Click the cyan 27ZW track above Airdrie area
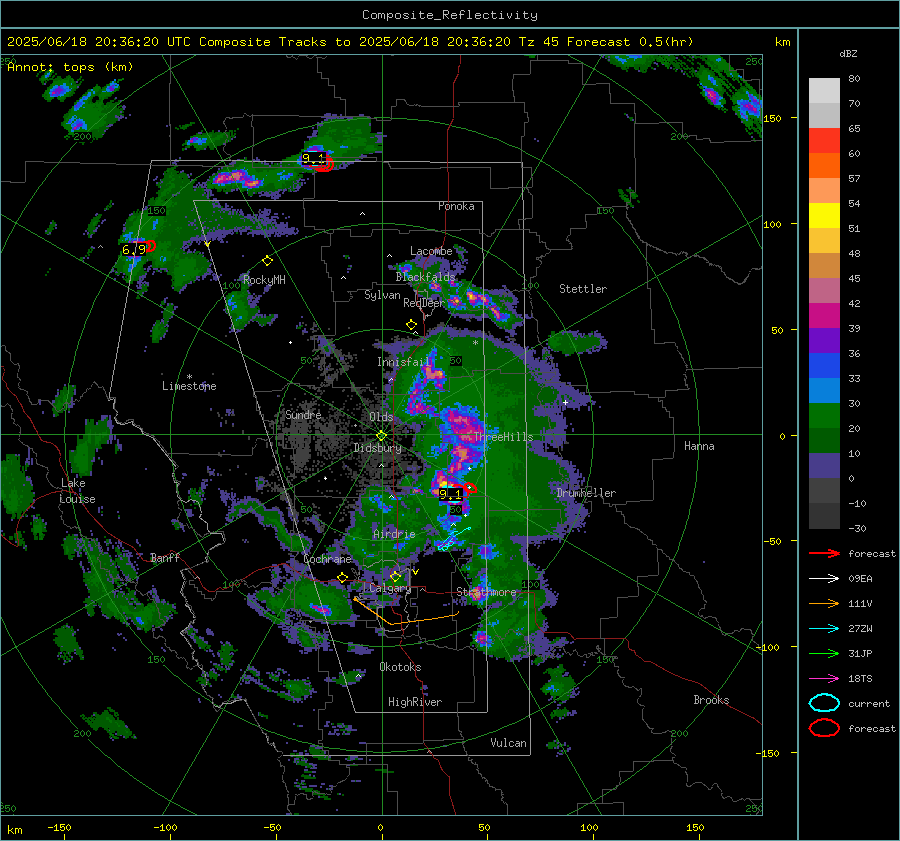The height and width of the screenshot is (841, 900). point(454,540)
